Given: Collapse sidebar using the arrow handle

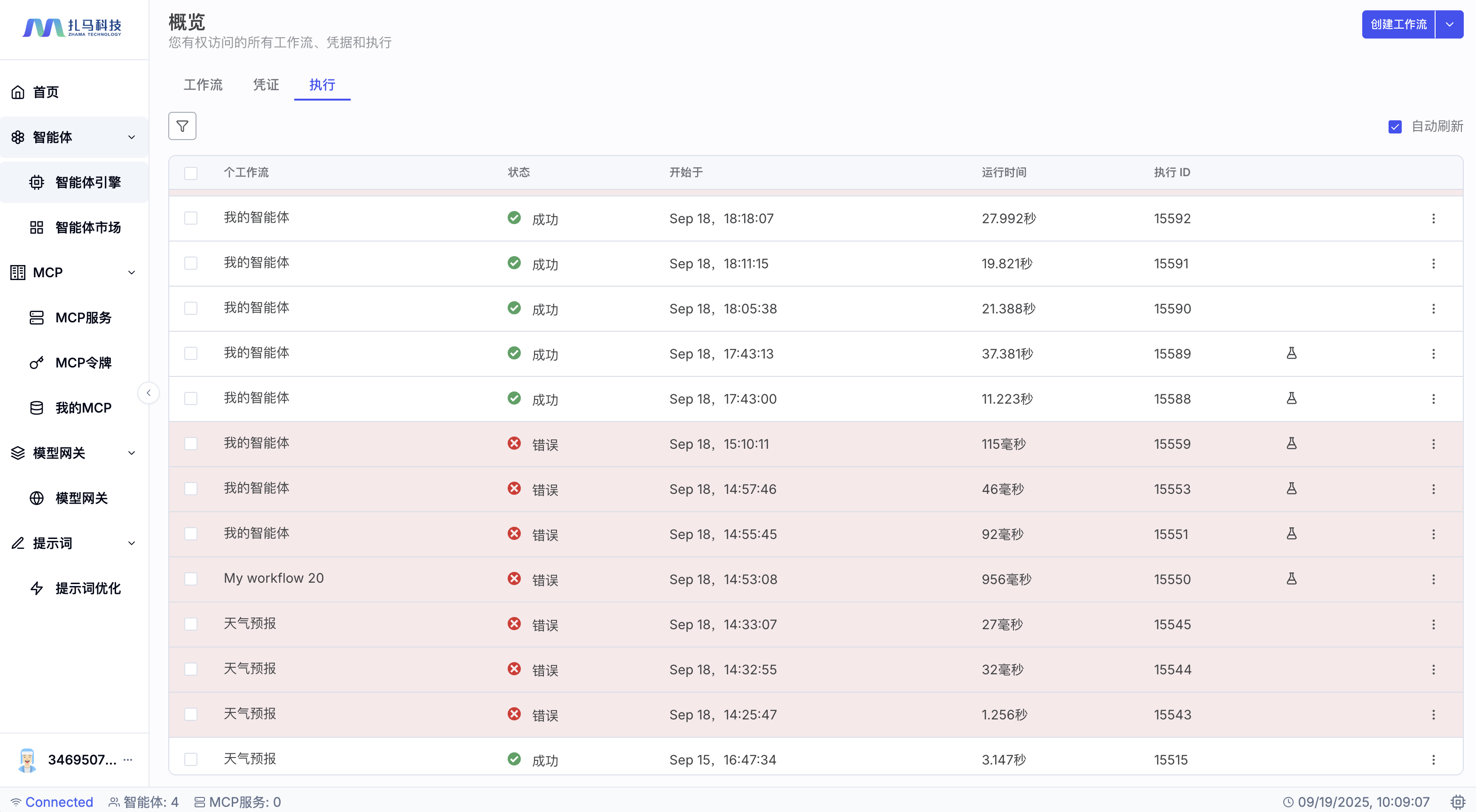Looking at the screenshot, I should click(149, 393).
